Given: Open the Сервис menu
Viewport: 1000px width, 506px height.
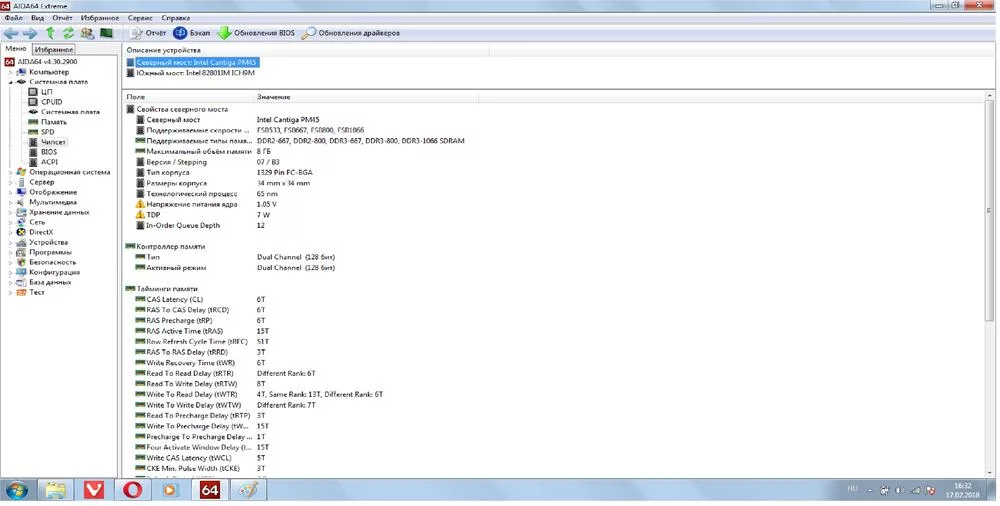Looking at the screenshot, I should point(140,18).
